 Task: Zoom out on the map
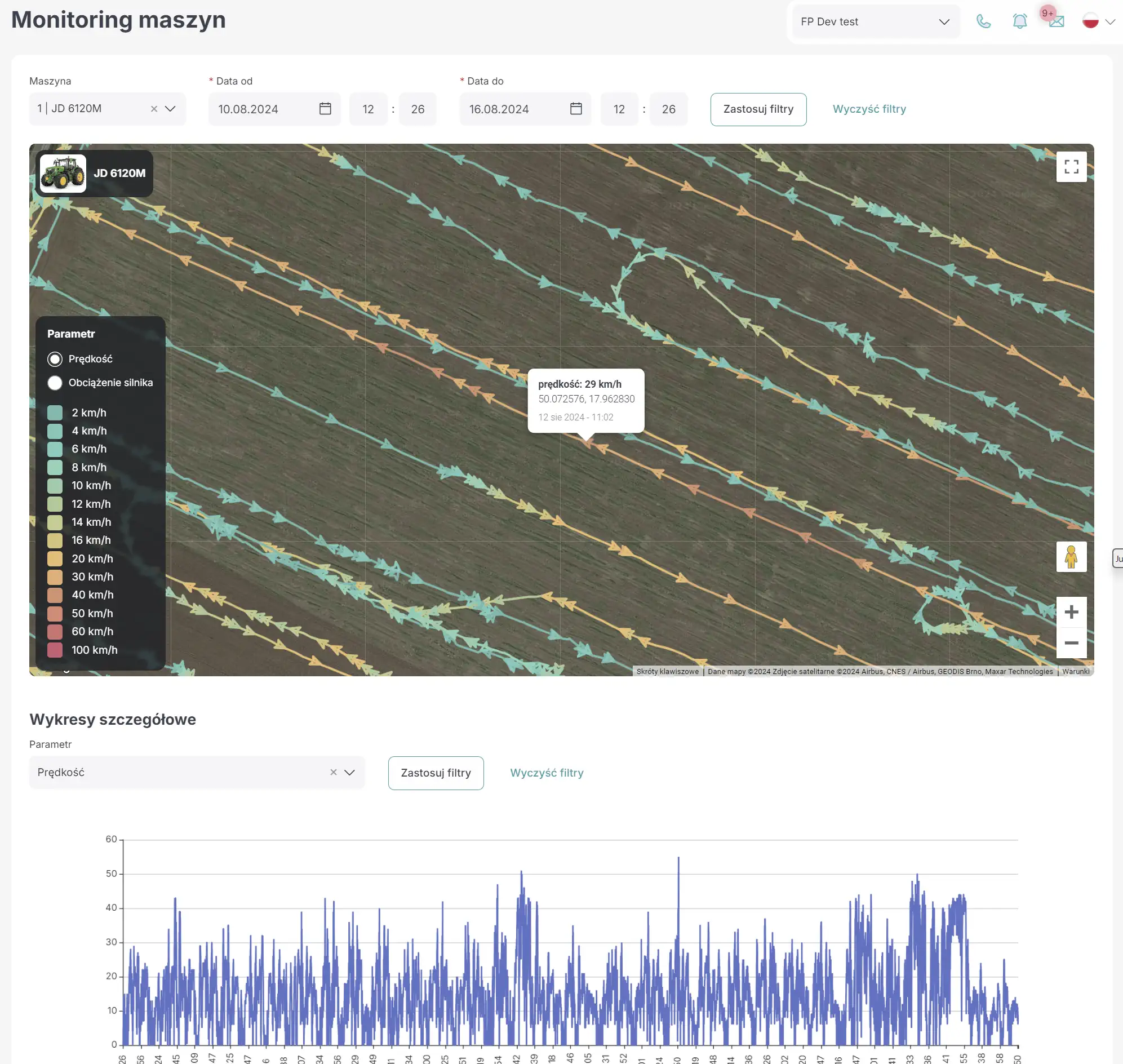[x=1071, y=642]
